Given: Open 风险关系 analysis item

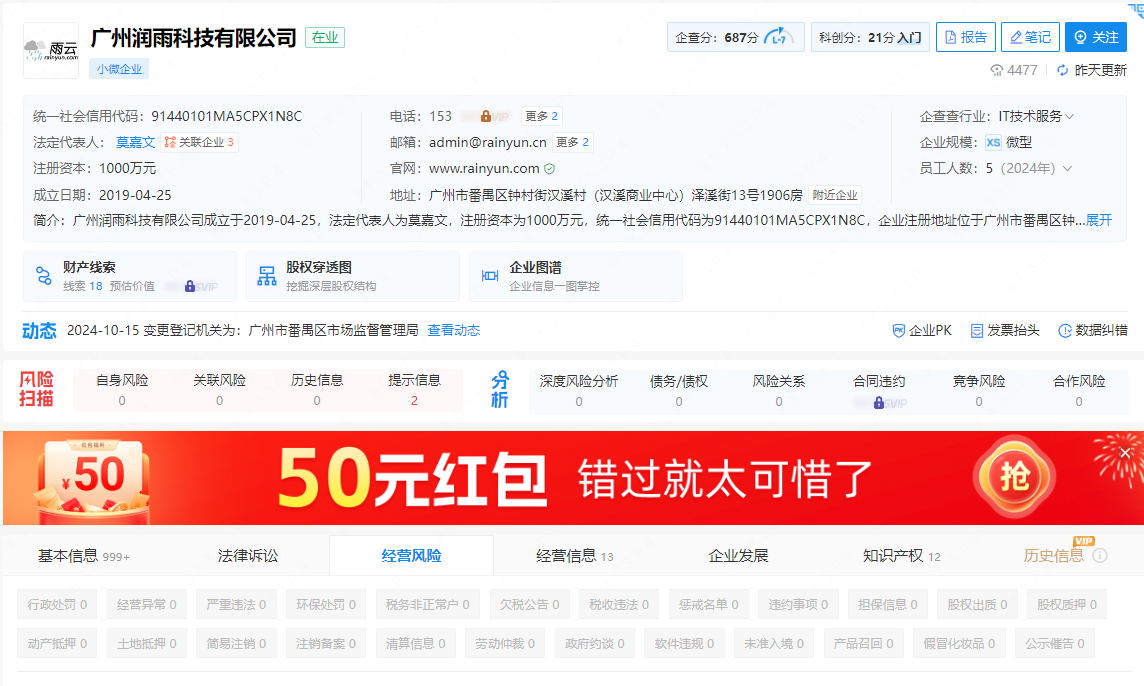Looking at the screenshot, I should click(x=778, y=390).
